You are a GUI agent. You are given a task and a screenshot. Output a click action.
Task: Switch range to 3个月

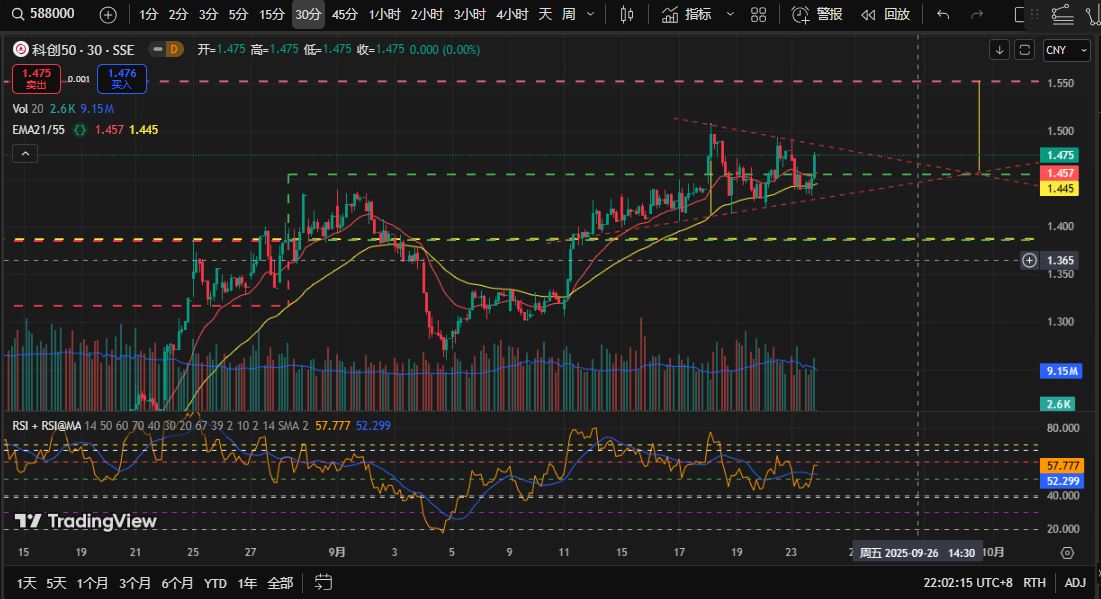point(134,581)
